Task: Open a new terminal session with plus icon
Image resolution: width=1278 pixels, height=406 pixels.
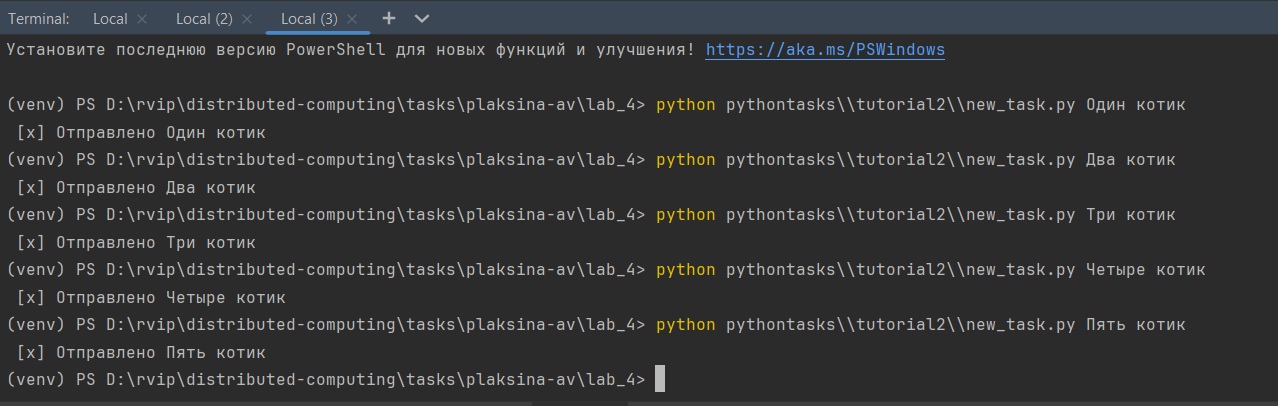Action: click(389, 18)
